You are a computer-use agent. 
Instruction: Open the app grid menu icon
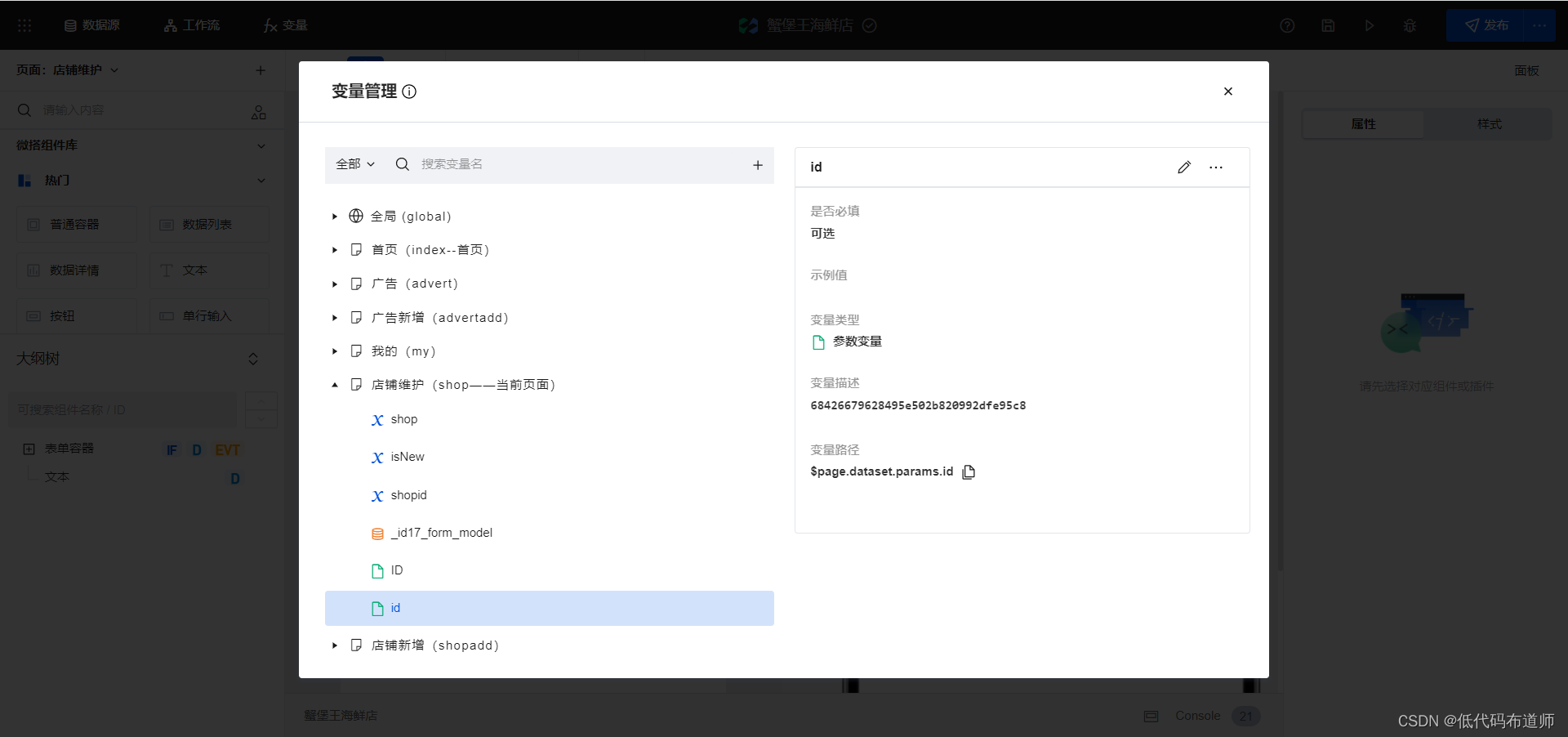tap(24, 25)
